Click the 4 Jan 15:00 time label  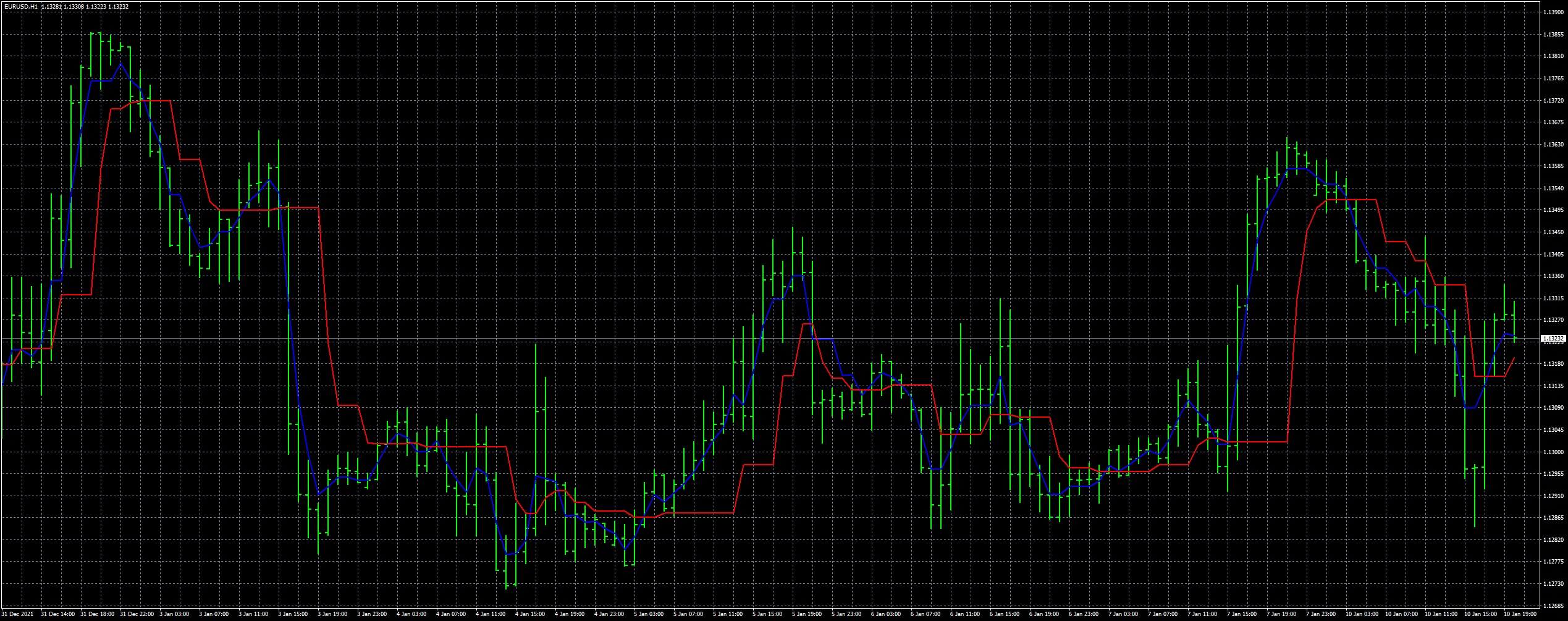(531, 614)
